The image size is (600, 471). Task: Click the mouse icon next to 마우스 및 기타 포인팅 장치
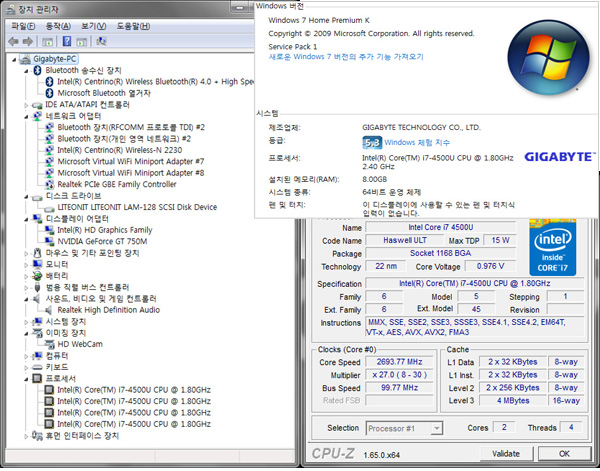[x=37, y=253]
